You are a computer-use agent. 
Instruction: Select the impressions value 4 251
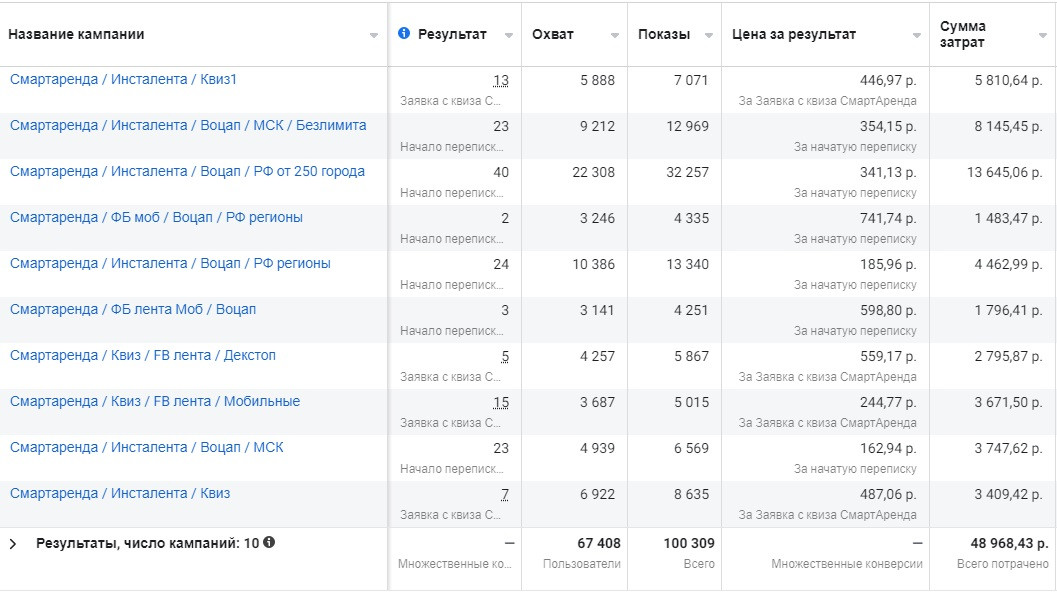pyautogui.click(x=692, y=311)
